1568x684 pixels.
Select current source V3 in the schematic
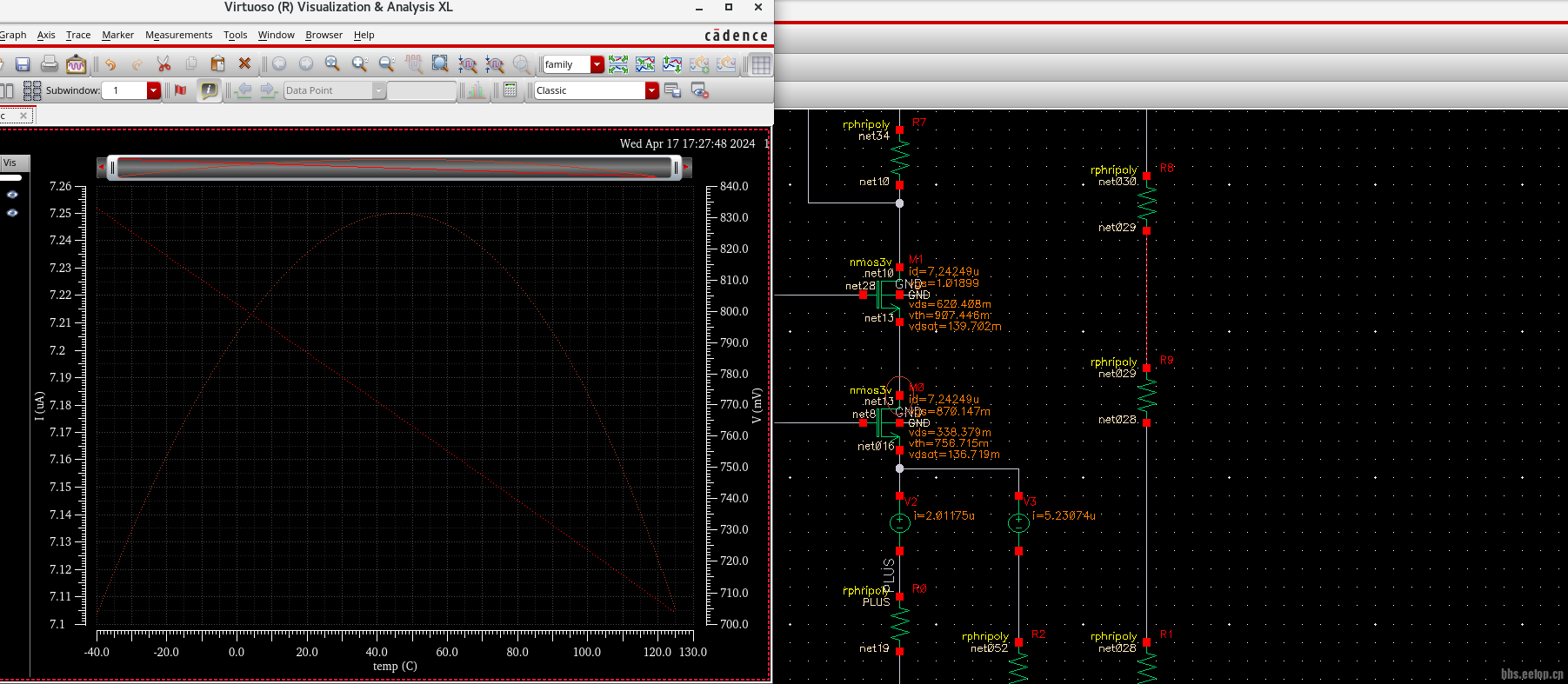[1018, 523]
